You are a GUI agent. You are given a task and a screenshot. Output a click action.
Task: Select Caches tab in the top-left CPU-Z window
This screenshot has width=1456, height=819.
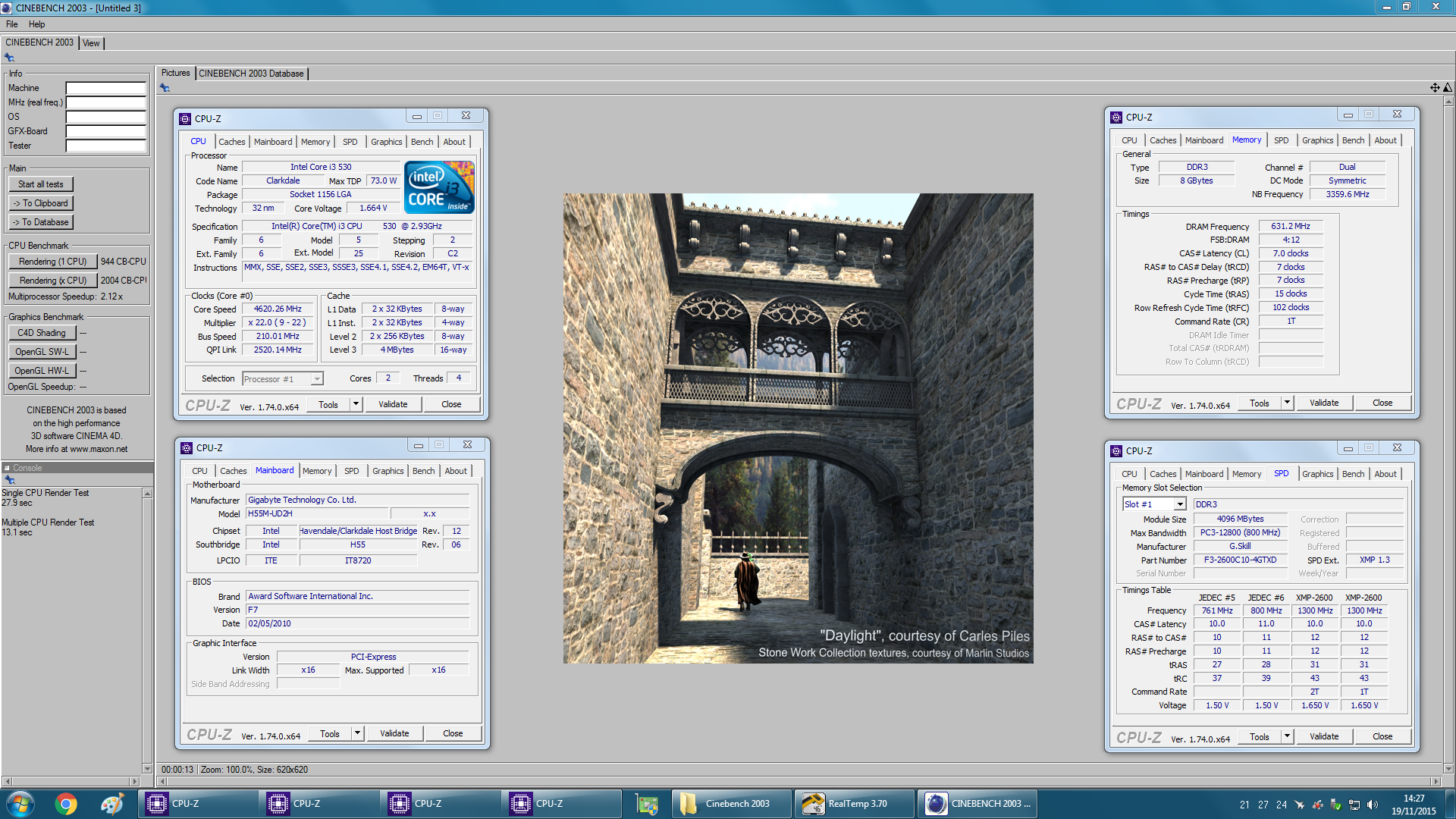(x=232, y=142)
